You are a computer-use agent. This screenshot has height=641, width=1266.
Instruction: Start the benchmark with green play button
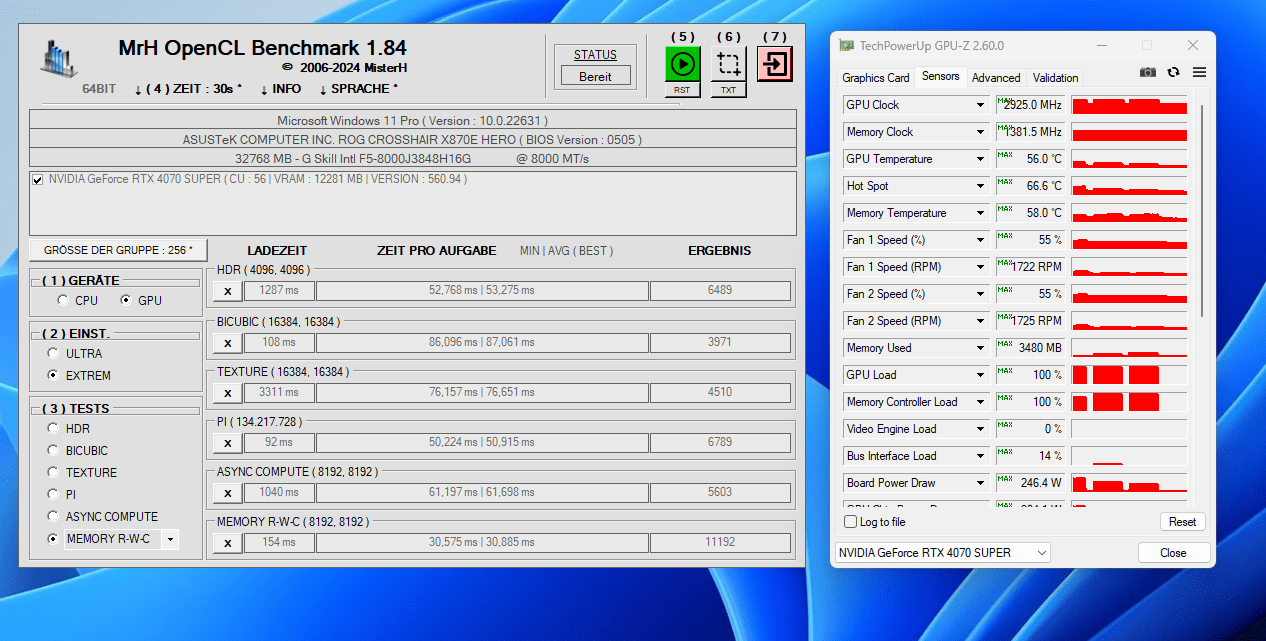(682, 64)
